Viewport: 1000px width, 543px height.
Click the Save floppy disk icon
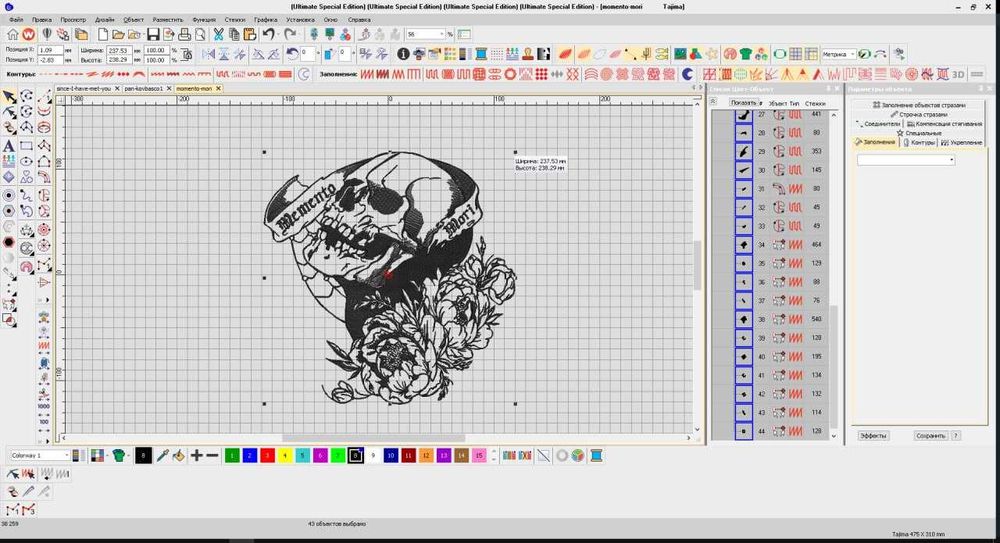(x=153, y=34)
